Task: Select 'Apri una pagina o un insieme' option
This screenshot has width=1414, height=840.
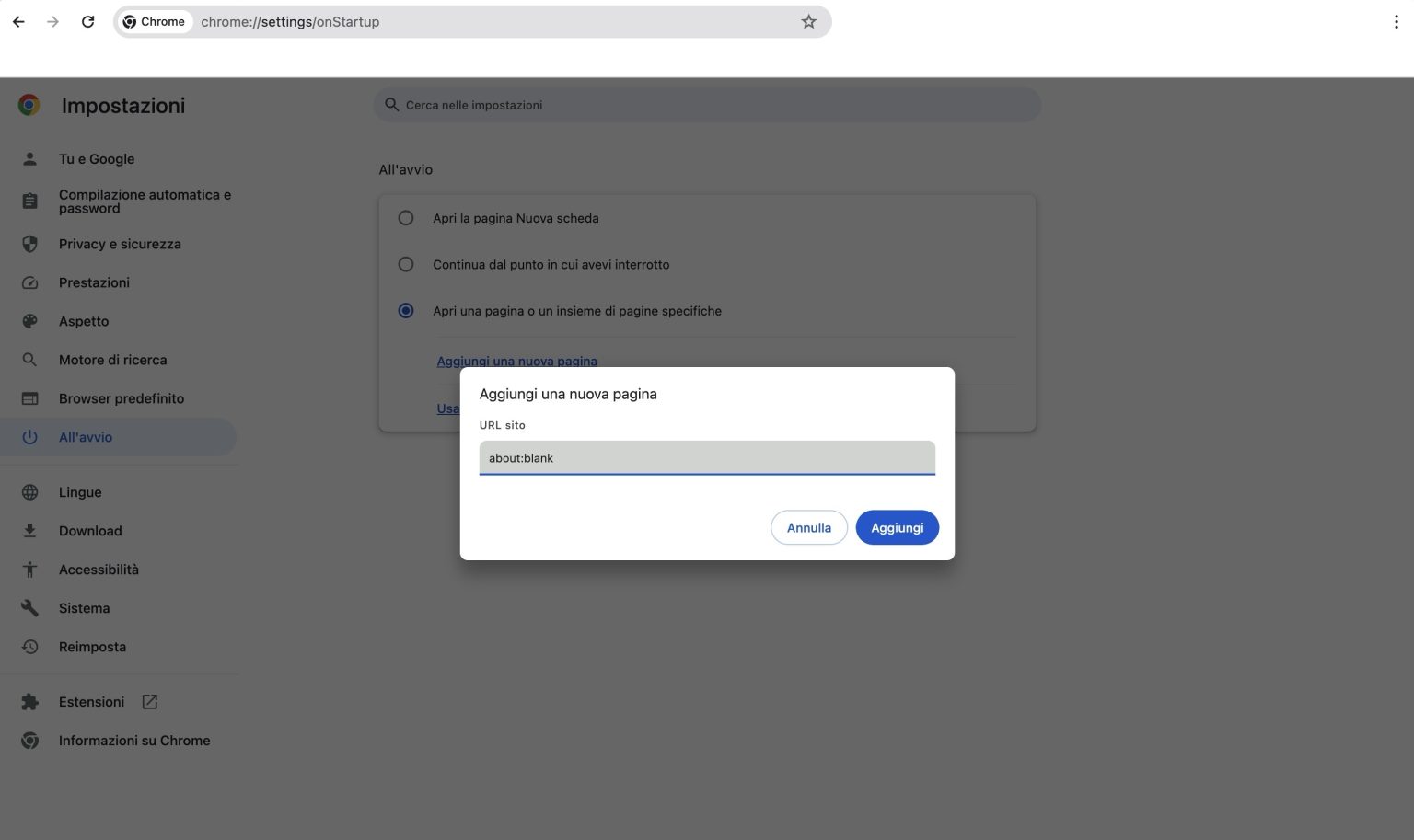Action: pos(406,311)
